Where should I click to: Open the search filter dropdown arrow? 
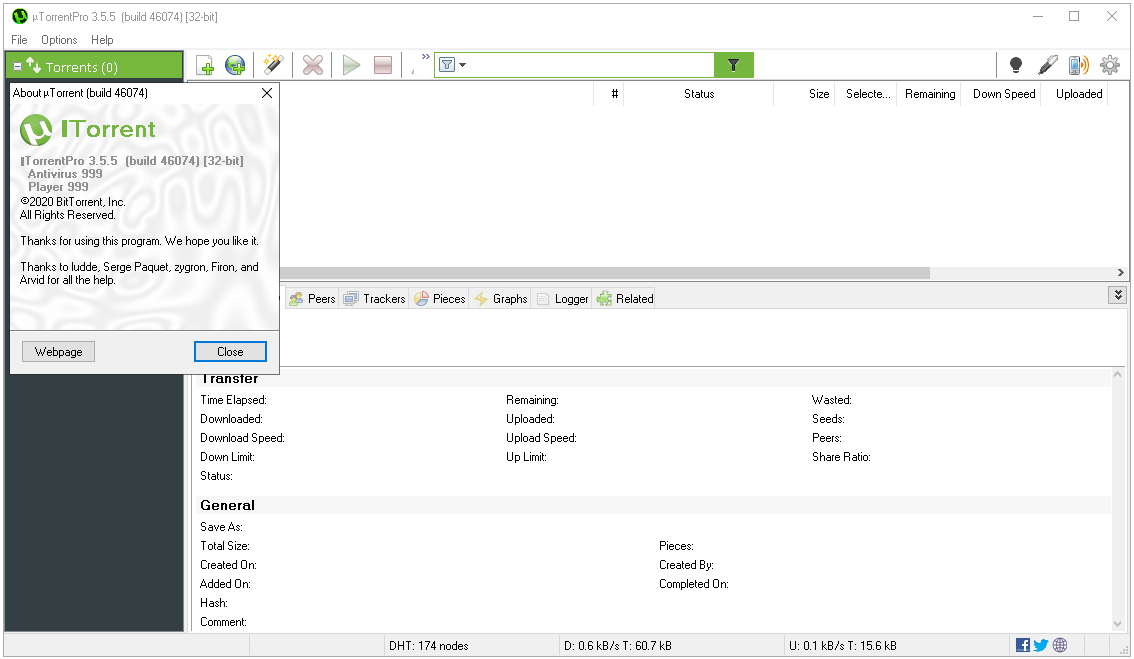pos(463,65)
